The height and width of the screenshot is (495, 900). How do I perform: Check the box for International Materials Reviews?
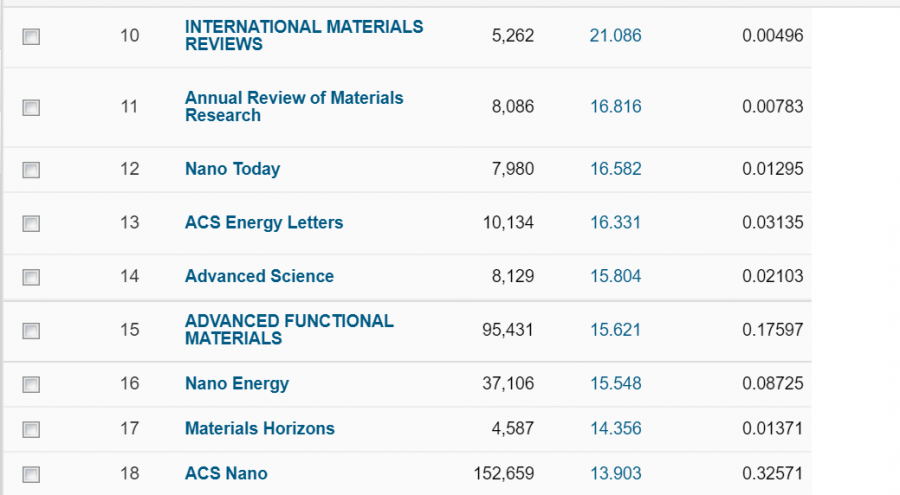pos(31,37)
